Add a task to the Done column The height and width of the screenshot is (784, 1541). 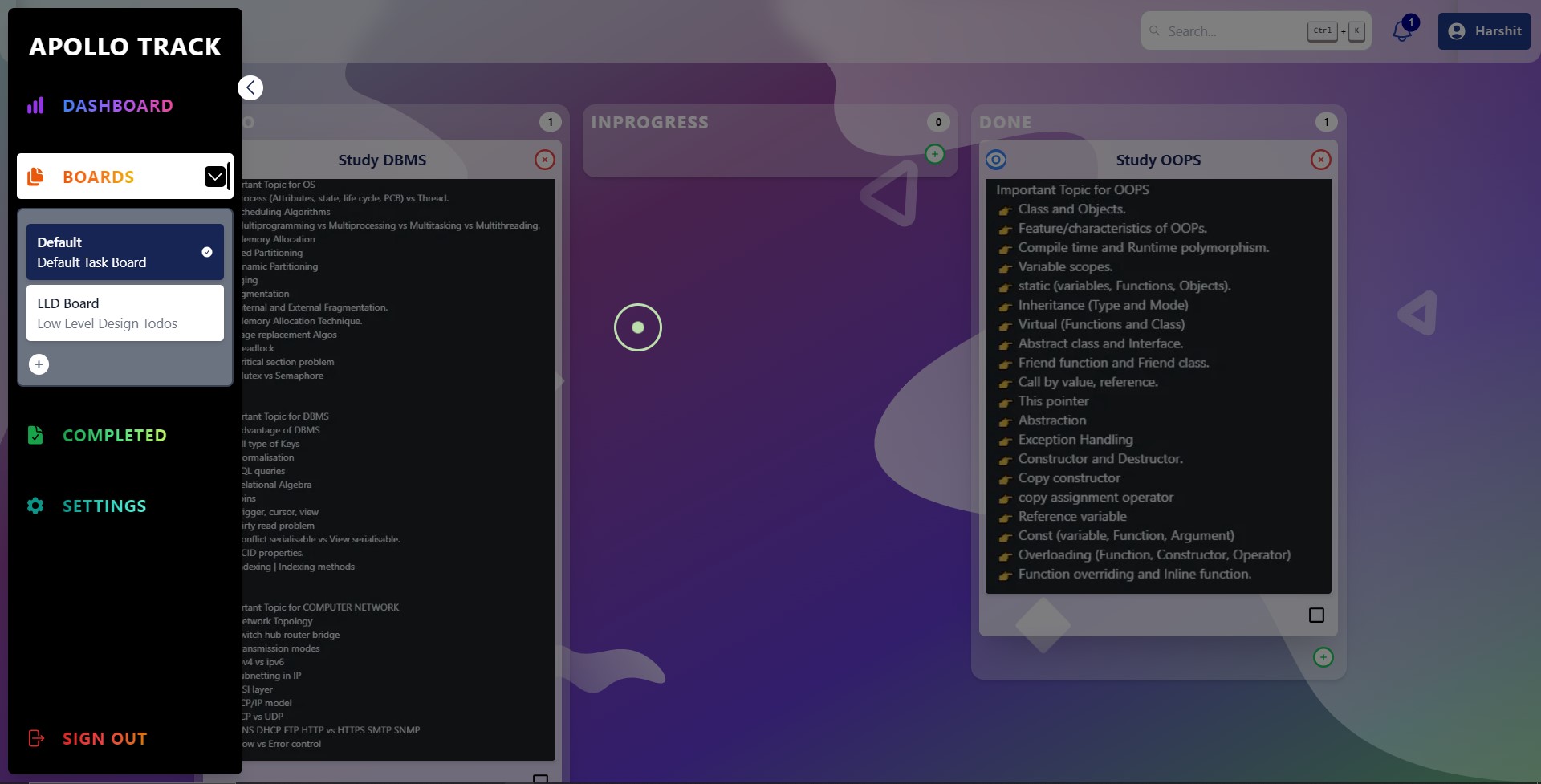(x=1323, y=657)
